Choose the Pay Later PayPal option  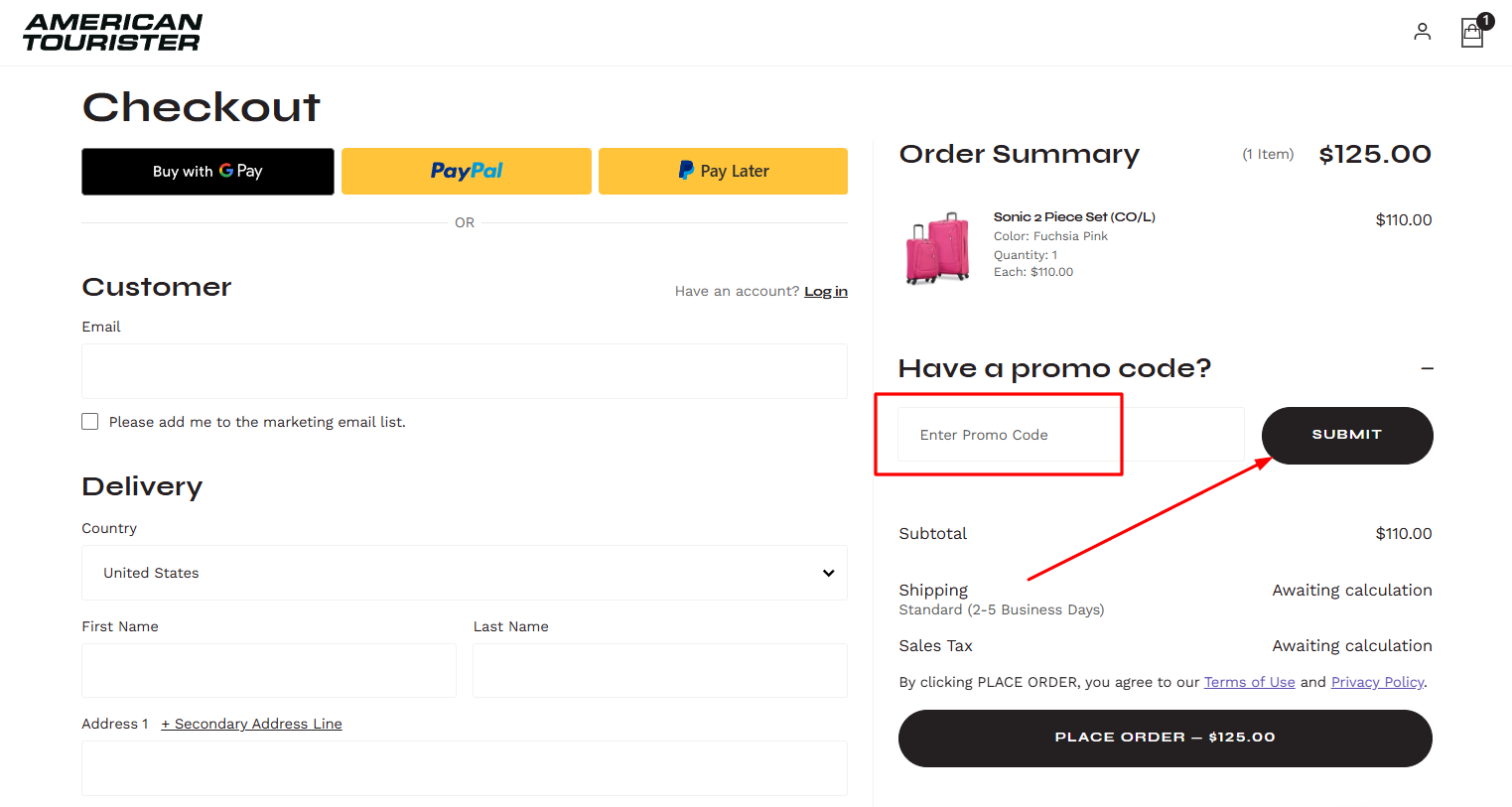[723, 171]
